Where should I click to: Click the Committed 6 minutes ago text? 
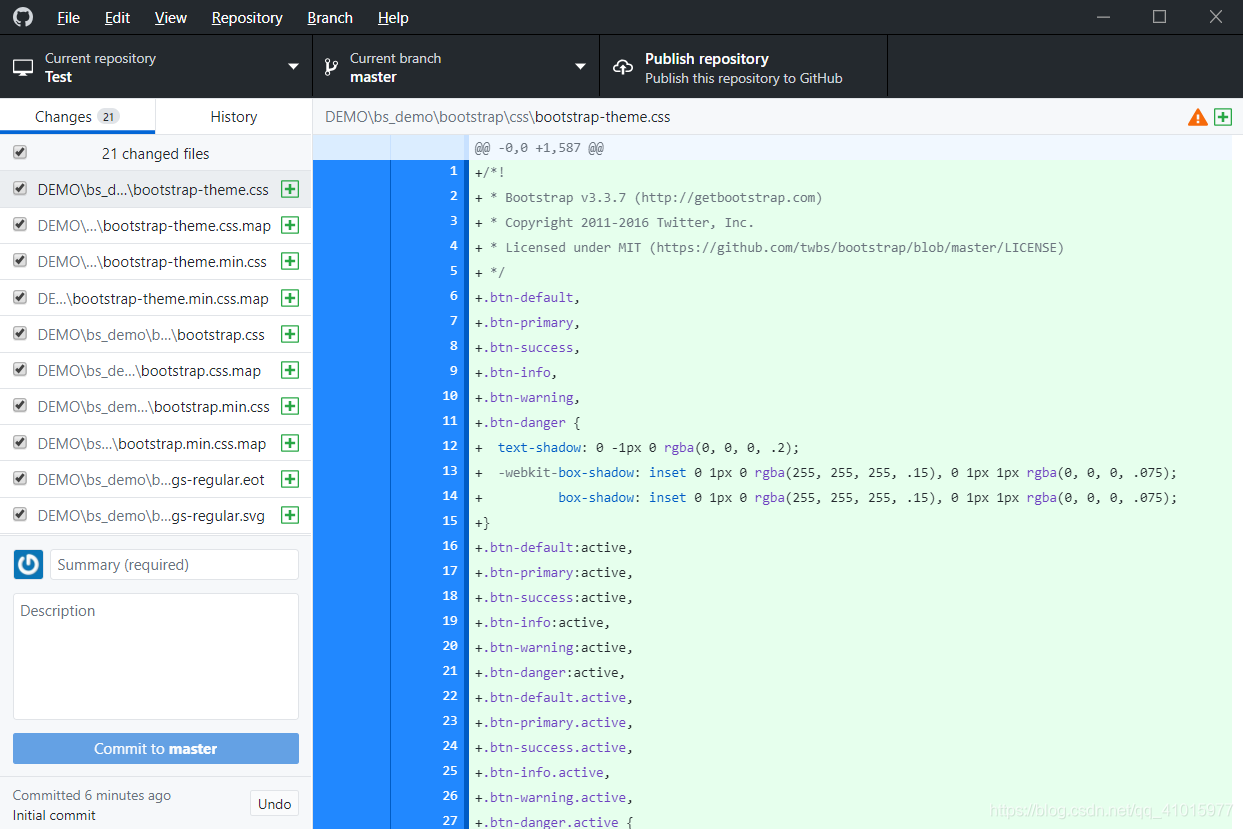coord(92,795)
